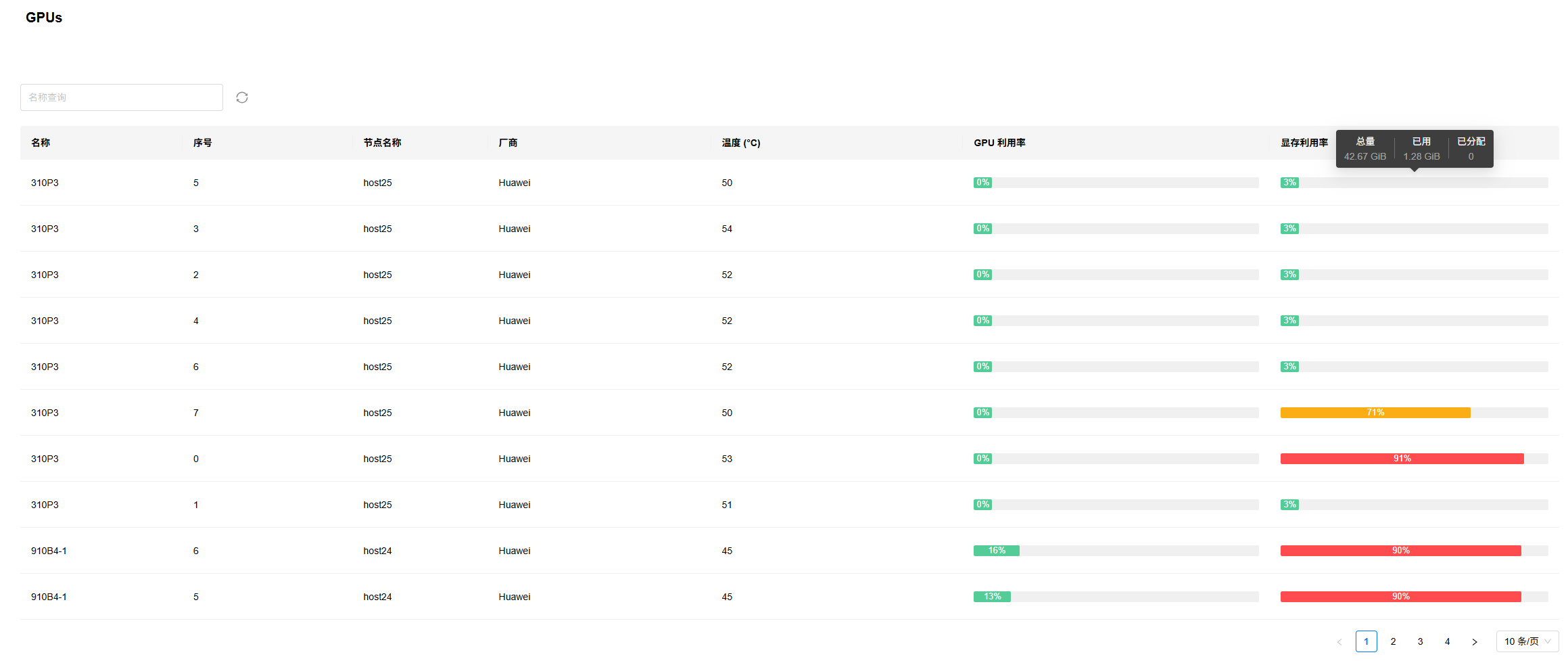Jump to page 4

[1447, 641]
